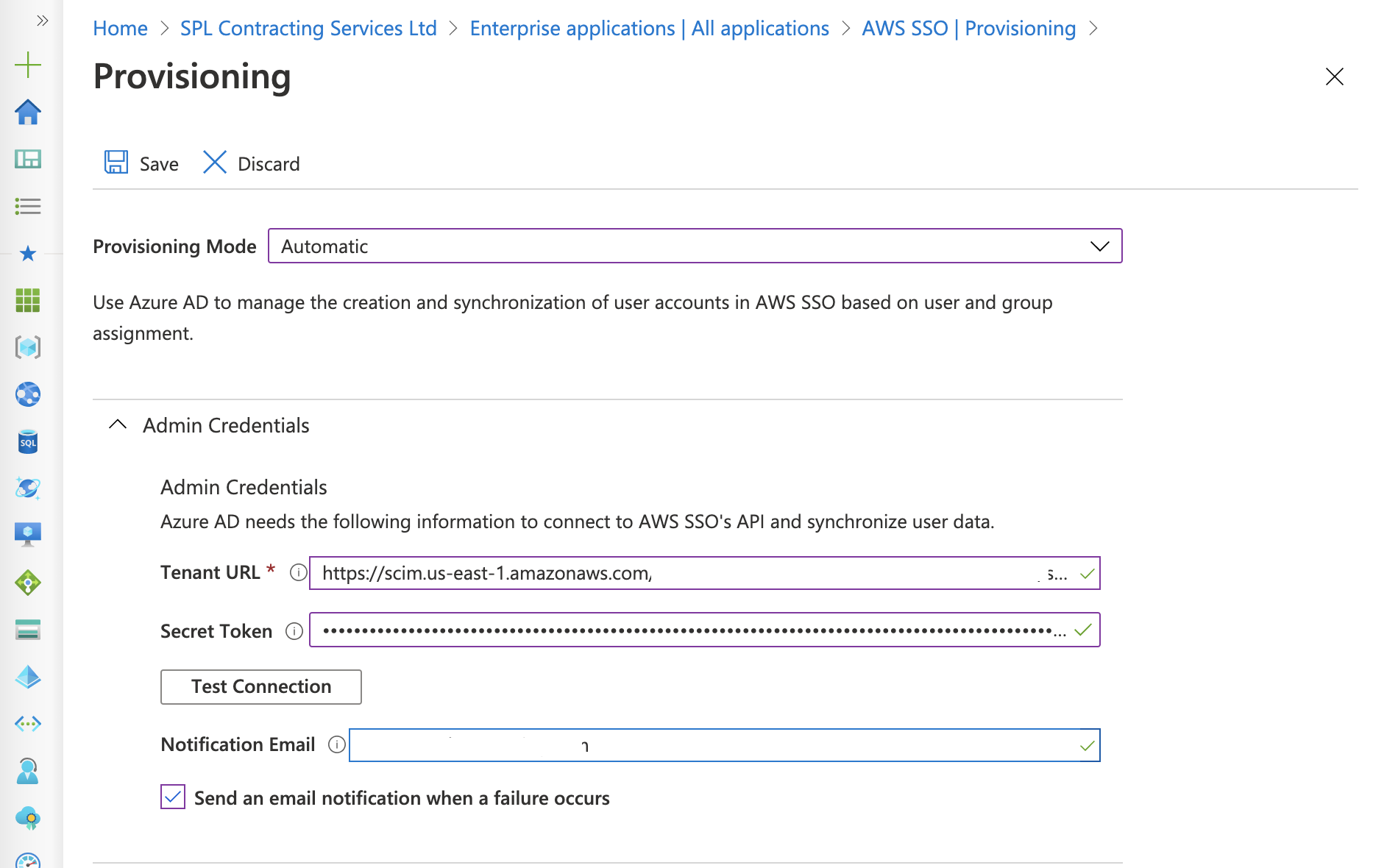
Task: Click the Save floppy disk icon
Action: point(116,163)
